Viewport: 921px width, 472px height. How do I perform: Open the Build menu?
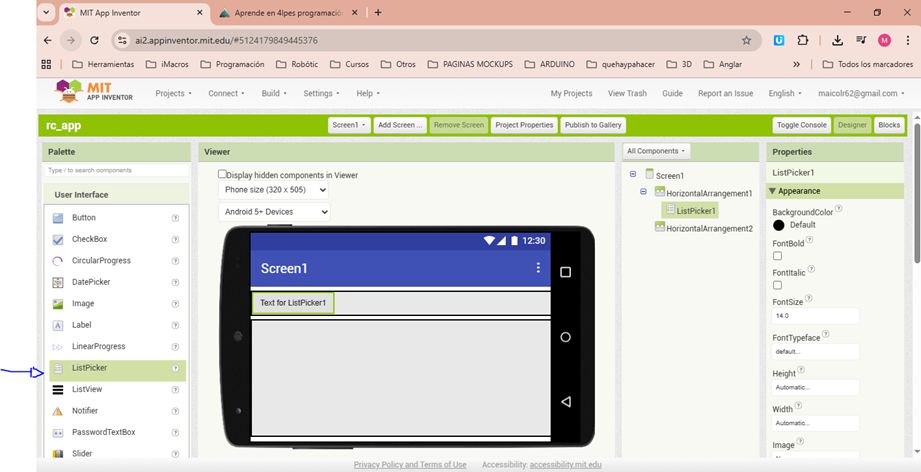coord(273,93)
